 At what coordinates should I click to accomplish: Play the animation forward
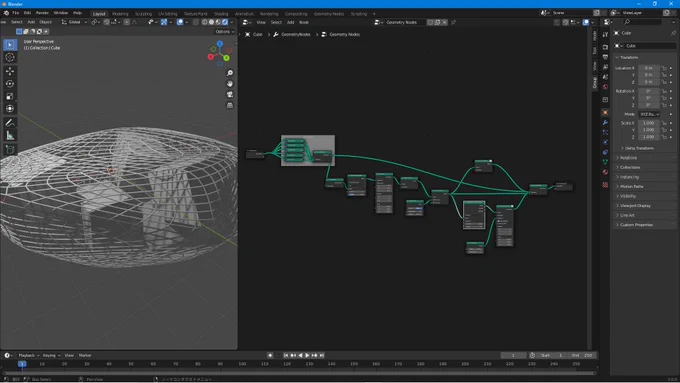[x=307, y=355]
